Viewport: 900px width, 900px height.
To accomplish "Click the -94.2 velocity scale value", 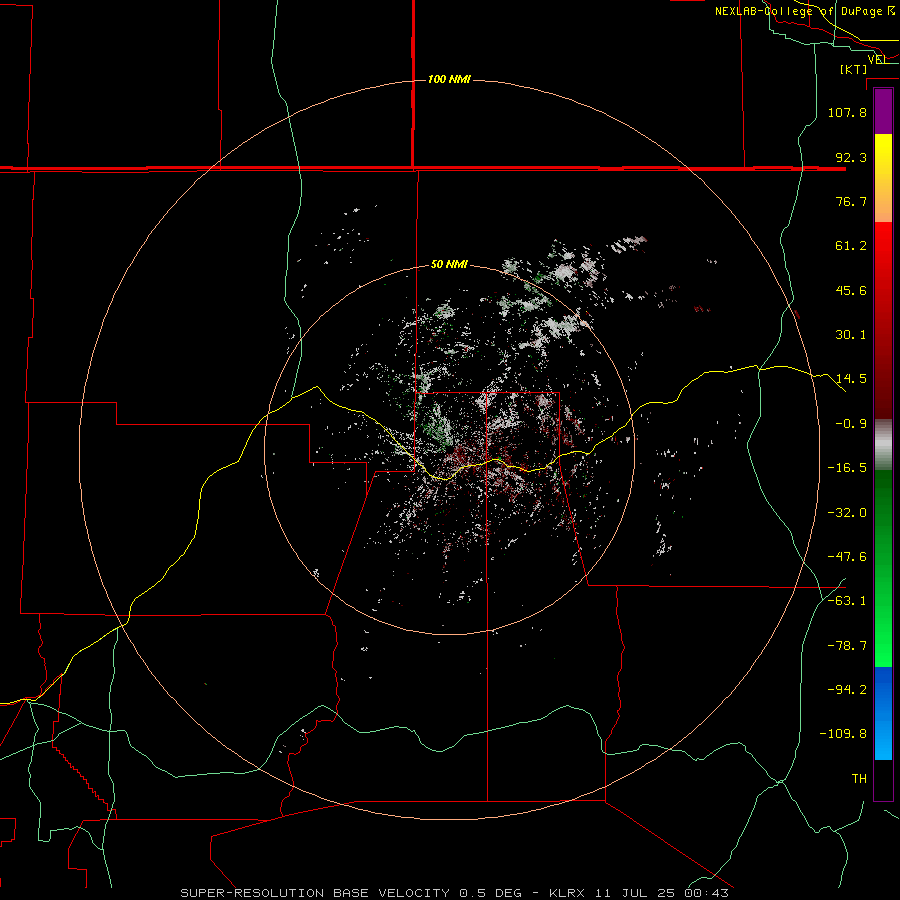I will coord(847,690).
